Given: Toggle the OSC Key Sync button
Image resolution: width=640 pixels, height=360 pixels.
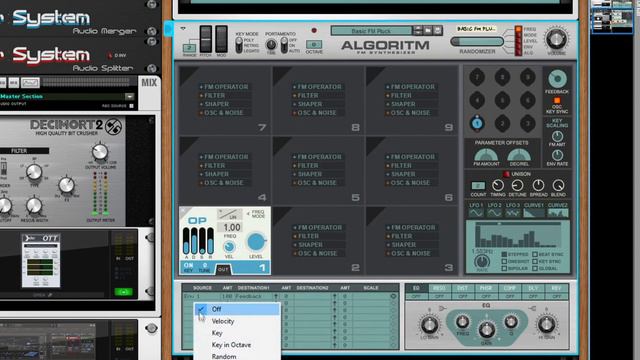Looking at the screenshot, I should [x=557, y=100].
